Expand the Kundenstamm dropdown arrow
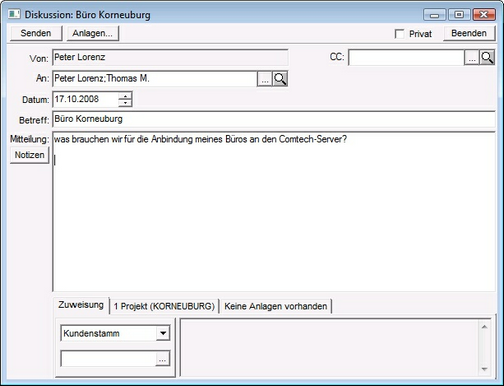 [163, 333]
